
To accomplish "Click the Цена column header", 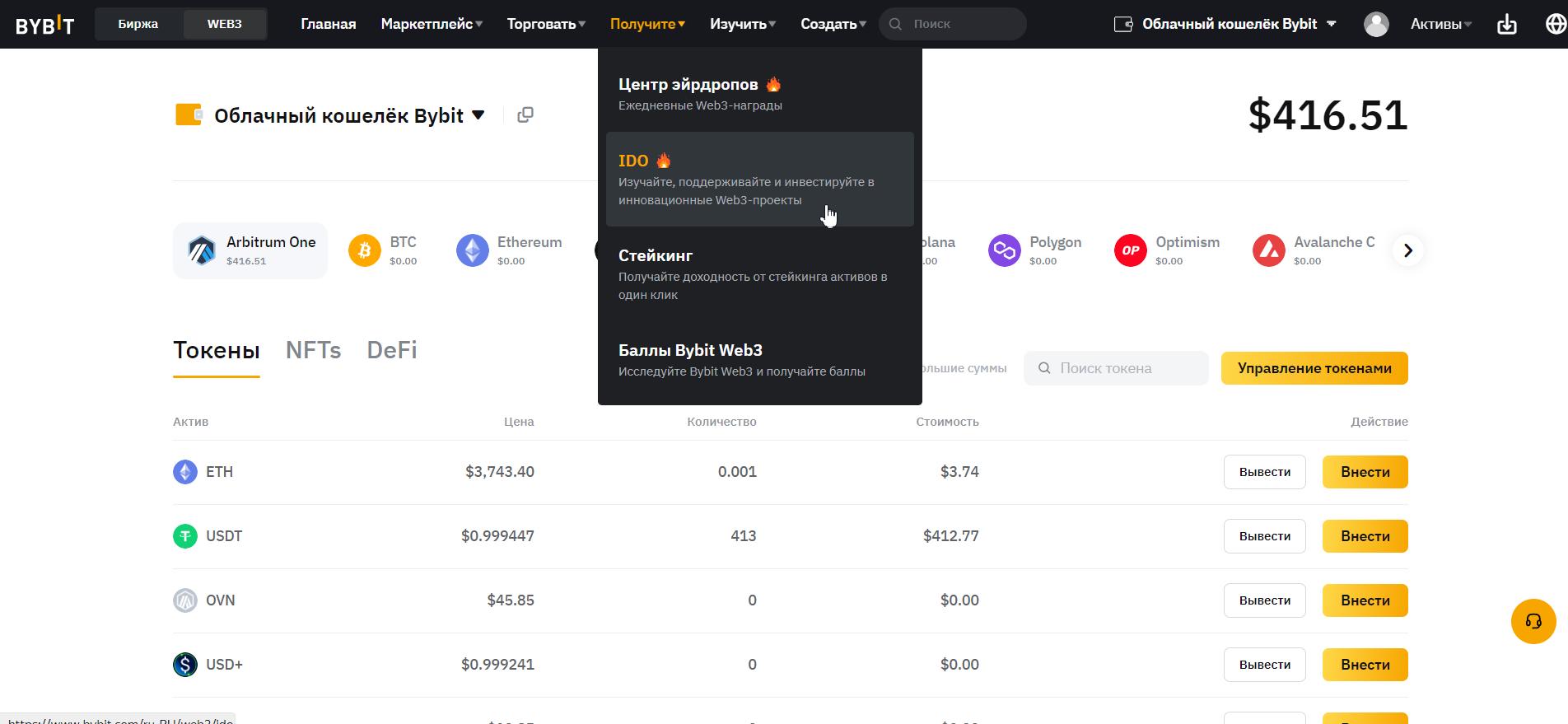I will pos(519,422).
